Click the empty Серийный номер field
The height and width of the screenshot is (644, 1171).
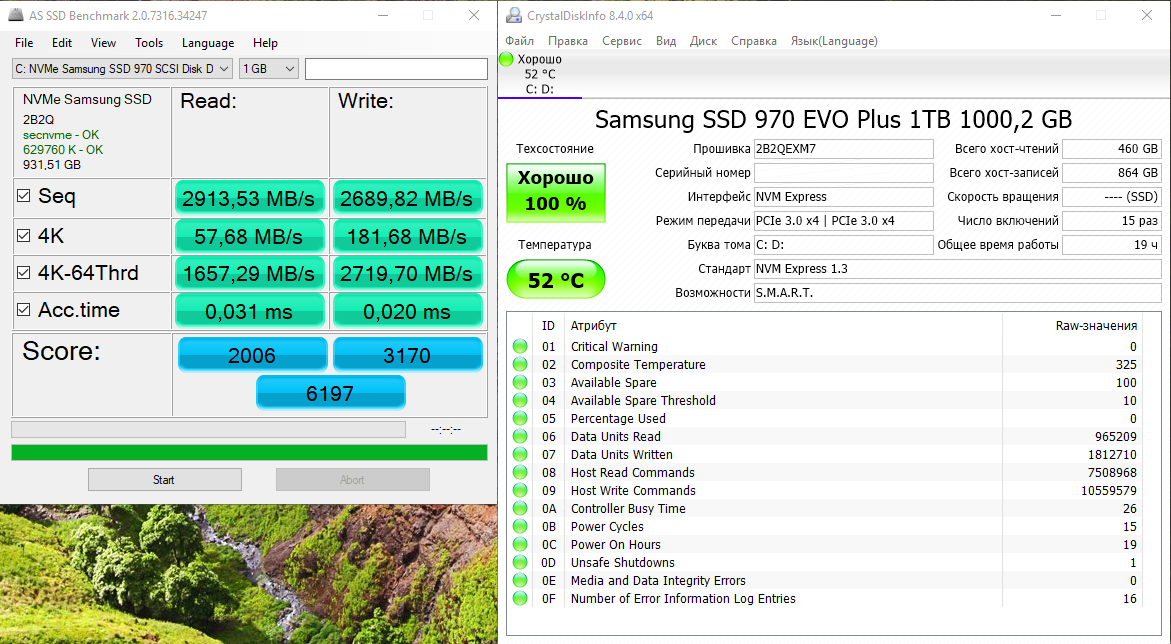point(843,173)
